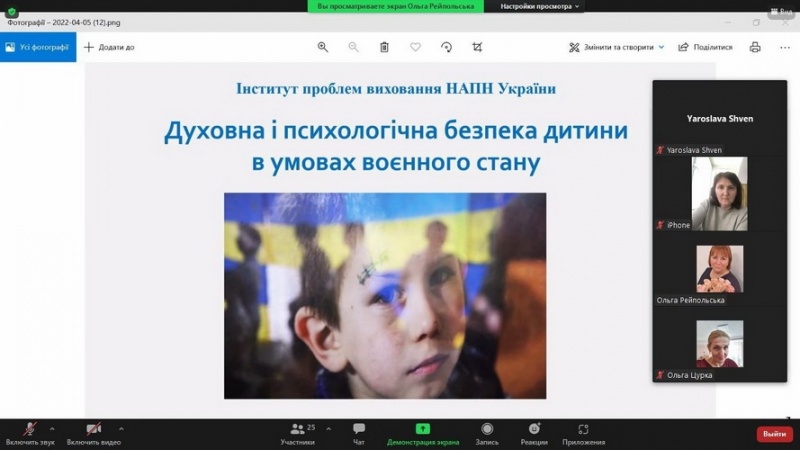This screenshot has width=800, height=450.
Task: Open Zoom chat panel (Чат)
Action: tap(359, 433)
